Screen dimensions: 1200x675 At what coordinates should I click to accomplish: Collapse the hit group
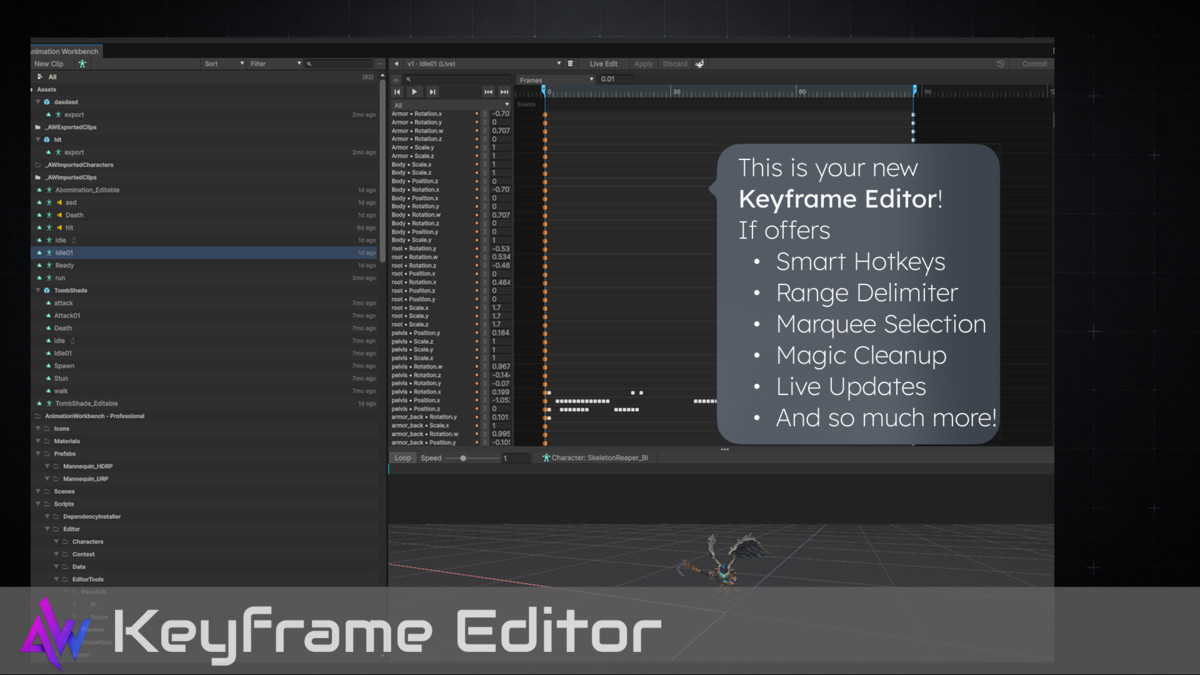38,140
